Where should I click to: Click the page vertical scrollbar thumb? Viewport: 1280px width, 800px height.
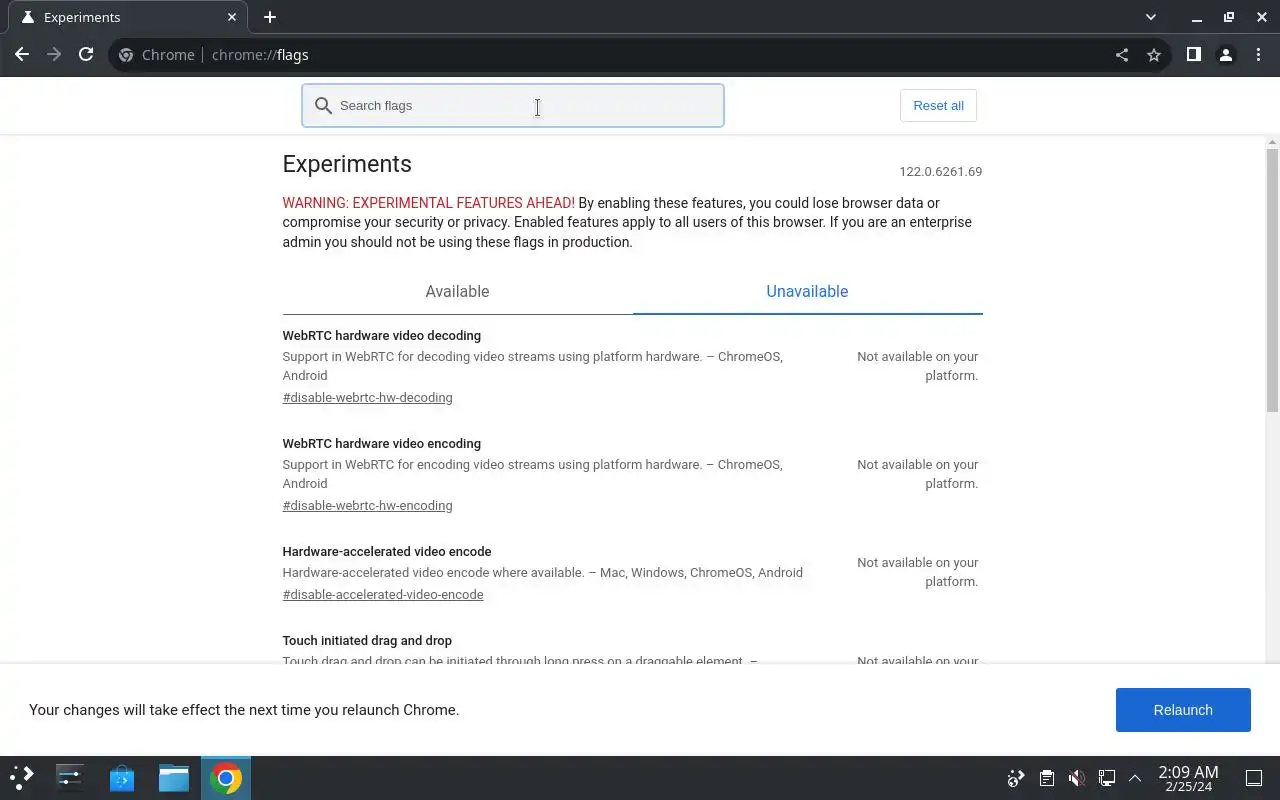coord(1272,280)
